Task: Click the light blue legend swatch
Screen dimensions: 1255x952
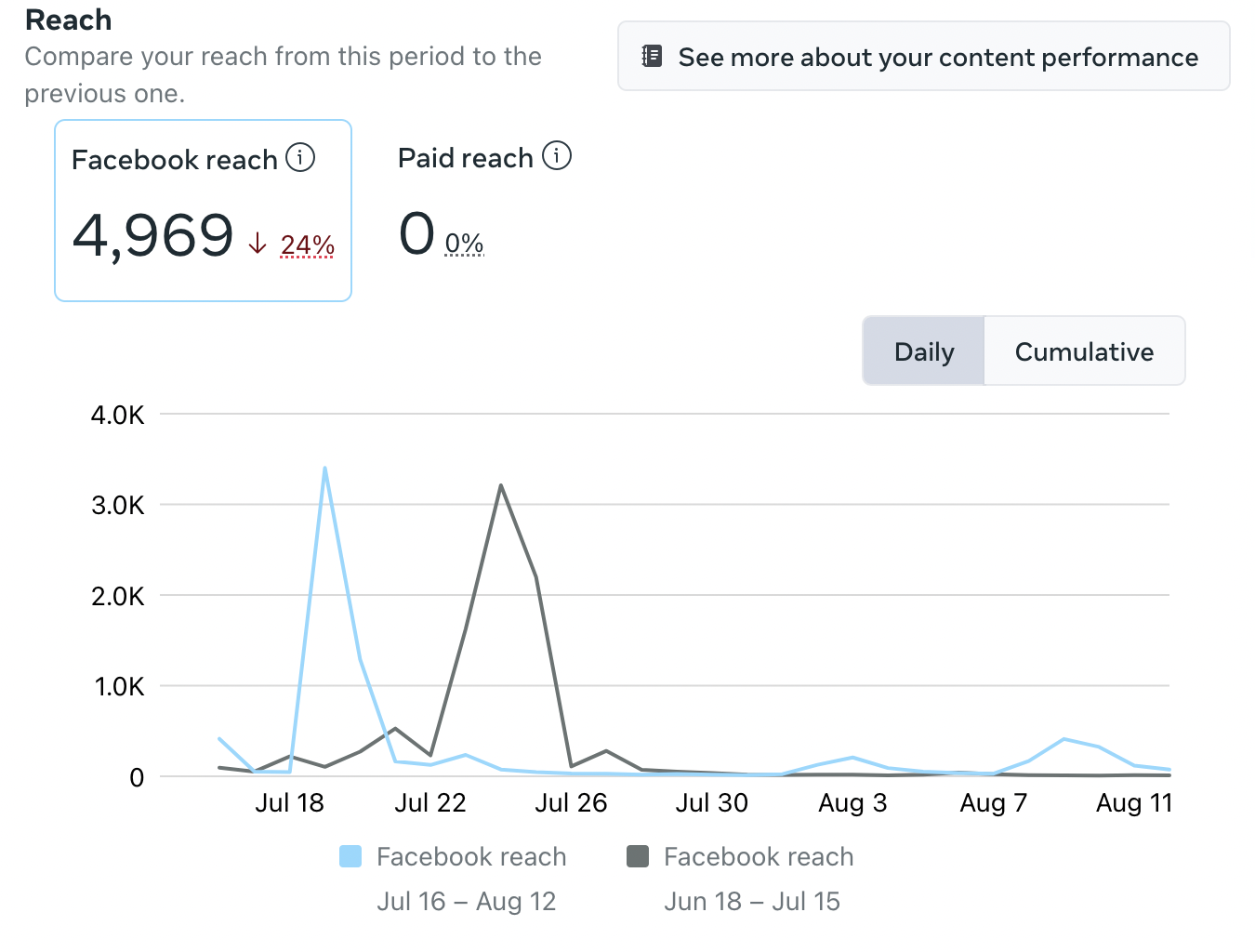Action: (350, 856)
